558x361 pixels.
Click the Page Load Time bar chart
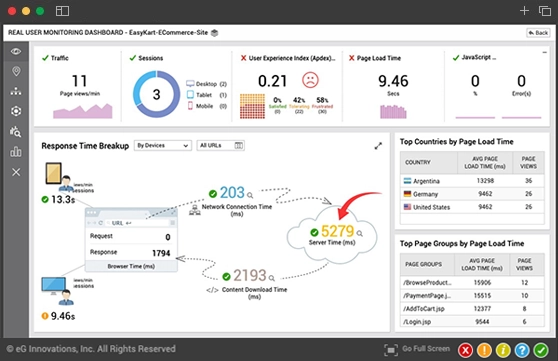pos(393,111)
